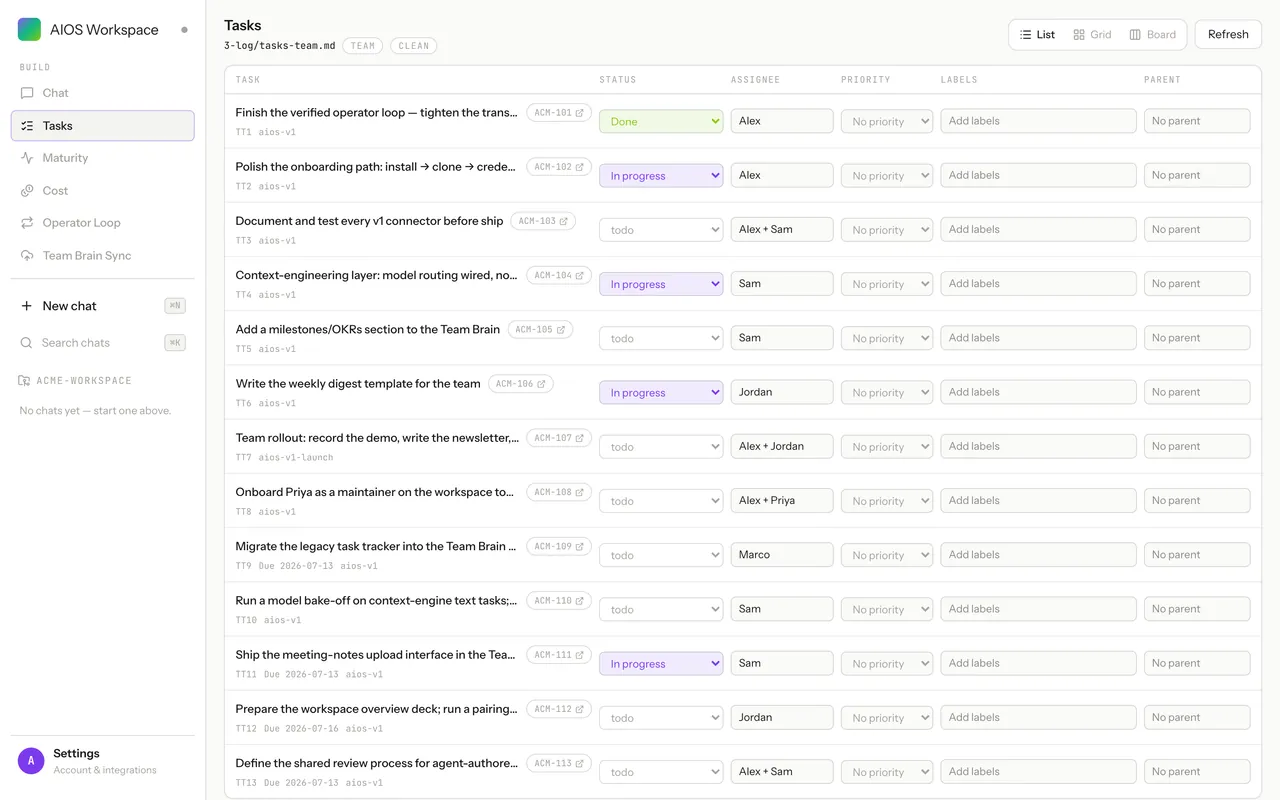Open ACM-110 external link badge
Viewport: 1280px width, 800px height.
(559, 601)
